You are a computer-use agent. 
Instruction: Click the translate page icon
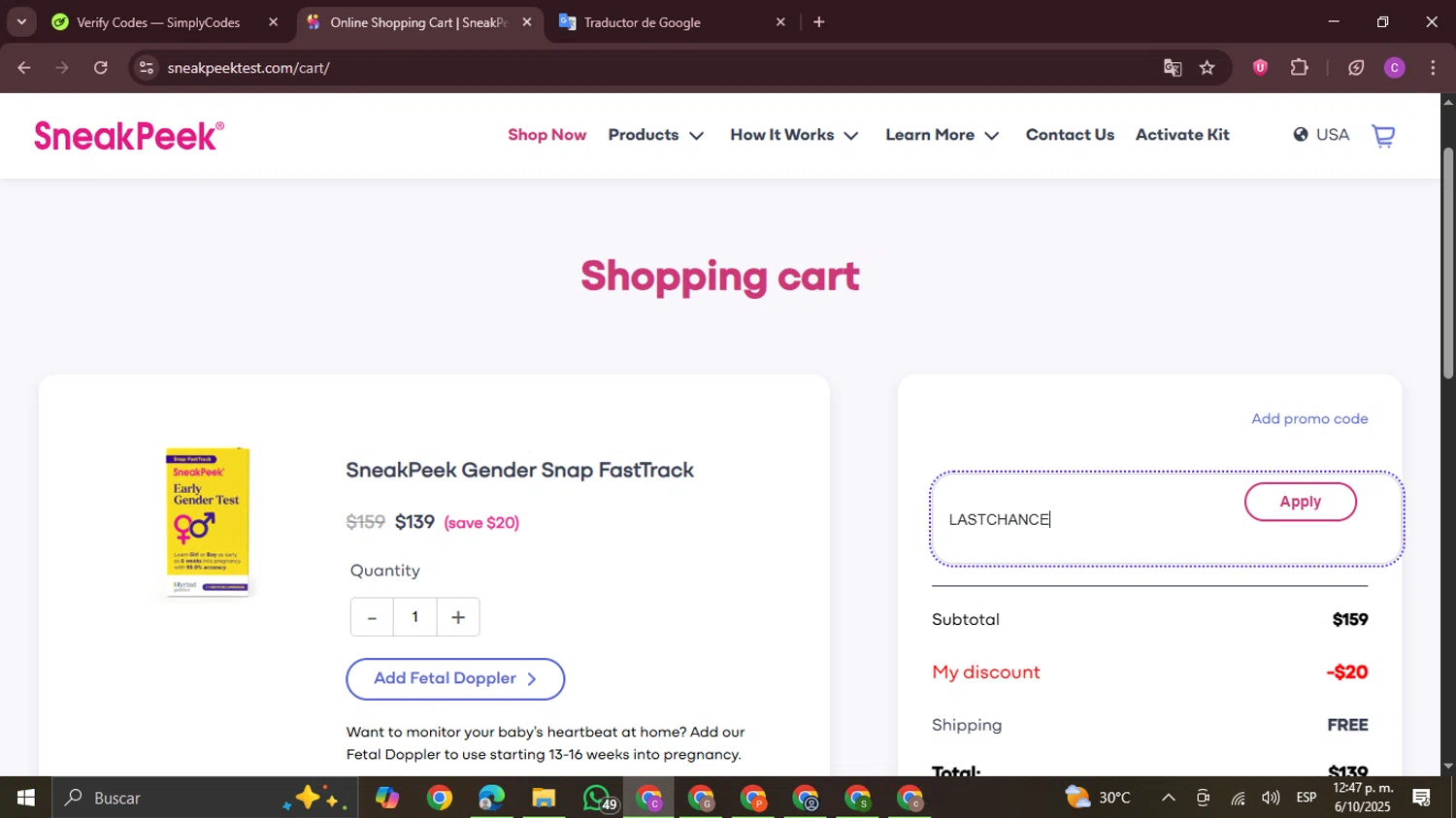click(x=1173, y=68)
